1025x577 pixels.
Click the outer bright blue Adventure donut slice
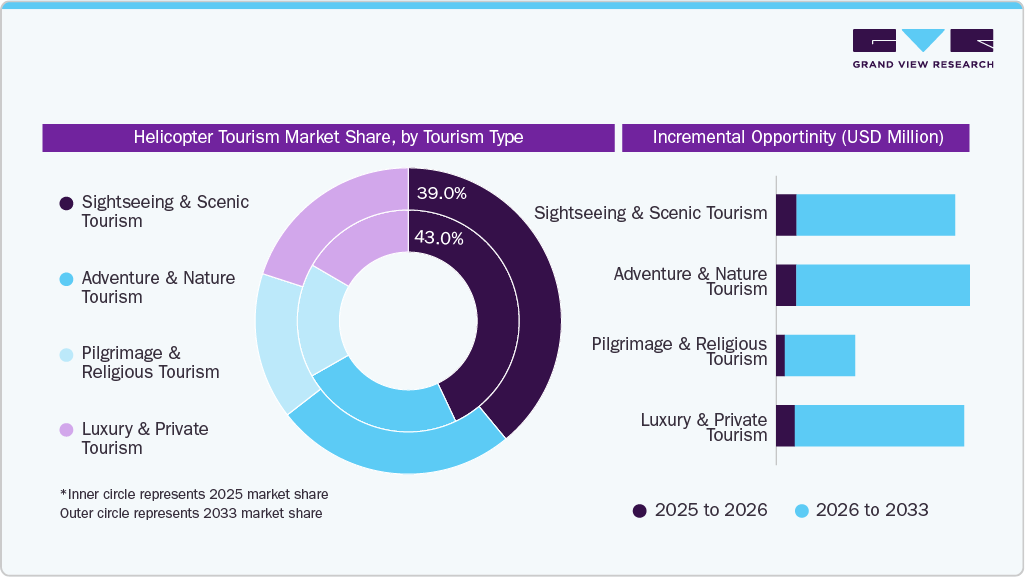click(399, 451)
